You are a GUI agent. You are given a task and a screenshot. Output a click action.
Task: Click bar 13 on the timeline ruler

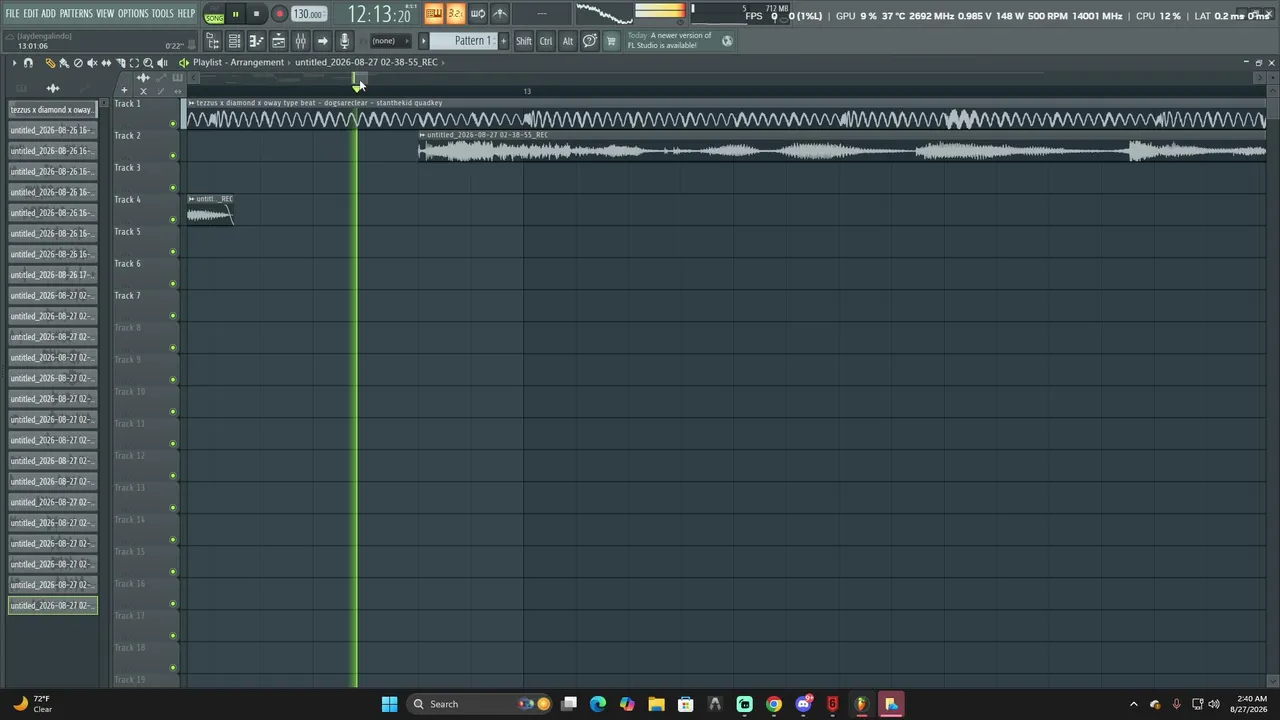tap(527, 91)
